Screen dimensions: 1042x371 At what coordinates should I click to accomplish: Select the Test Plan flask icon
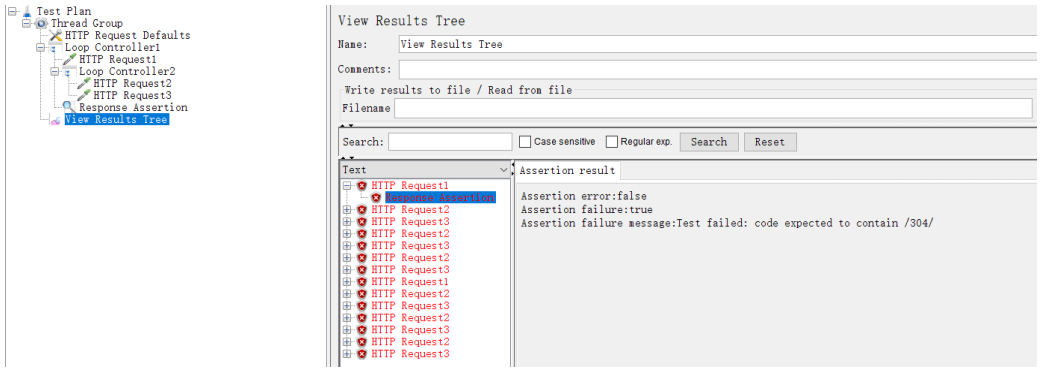tap(27, 11)
